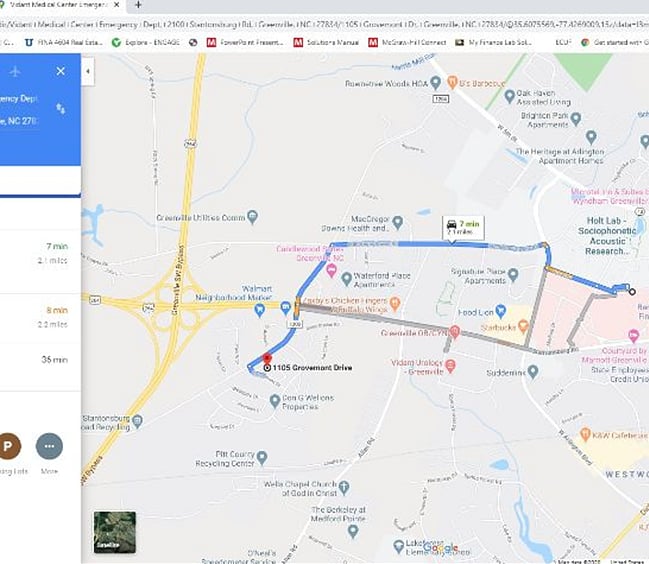649x564 pixels.
Task: Close the directions panel with the X
Action: [x=61, y=71]
